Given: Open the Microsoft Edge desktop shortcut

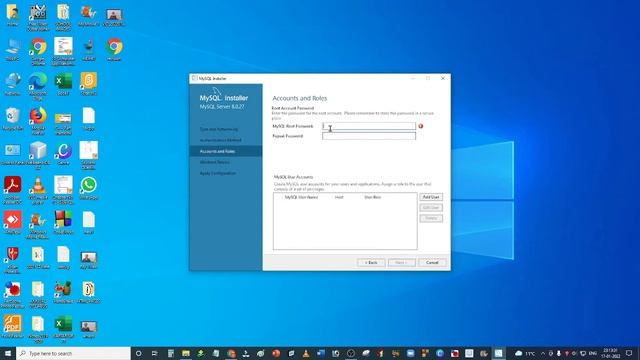Looking at the screenshot, I should (38, 86).
